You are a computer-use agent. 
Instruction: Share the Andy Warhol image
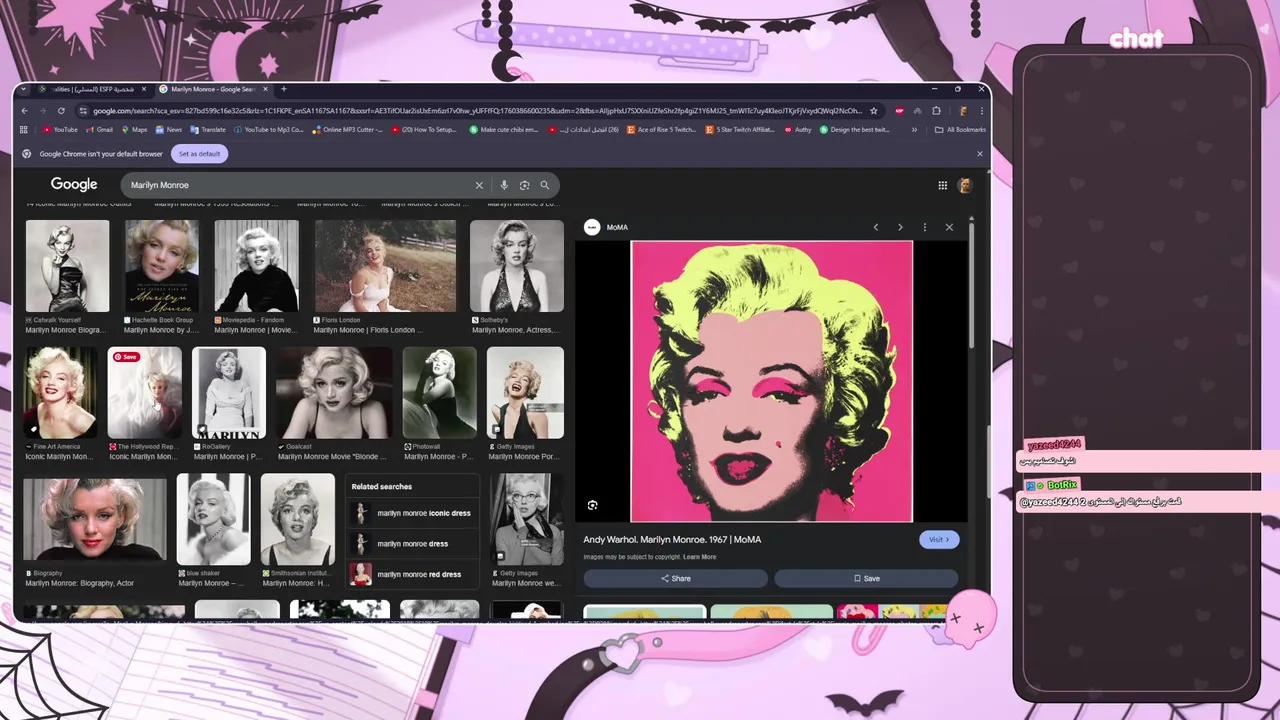click(676, 579)
